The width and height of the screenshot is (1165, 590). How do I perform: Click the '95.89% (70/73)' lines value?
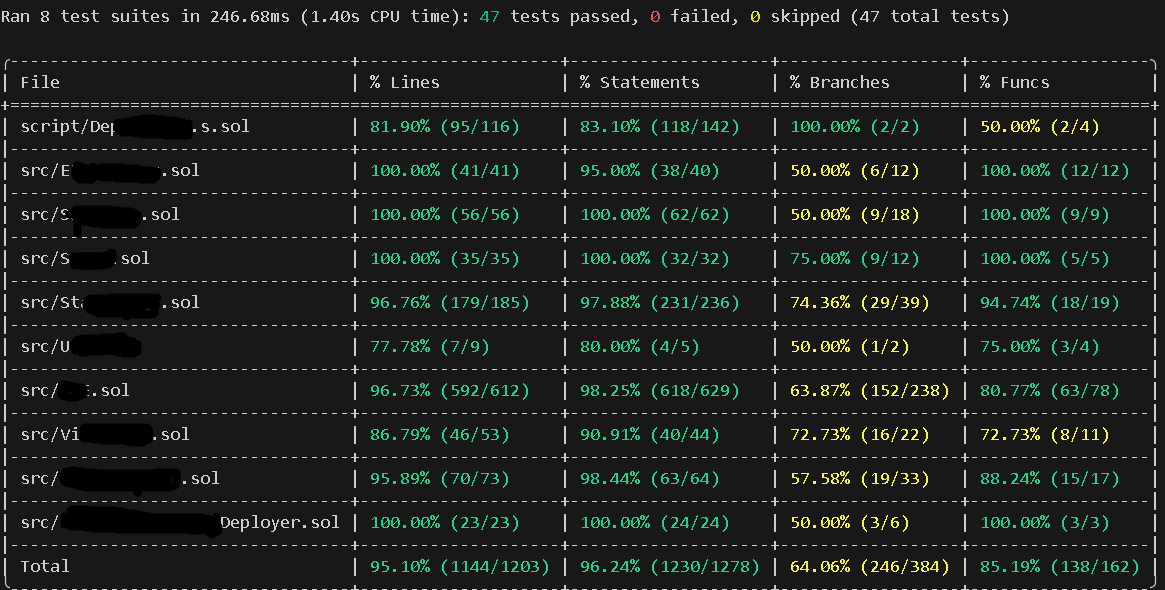[x=440, y=479]
